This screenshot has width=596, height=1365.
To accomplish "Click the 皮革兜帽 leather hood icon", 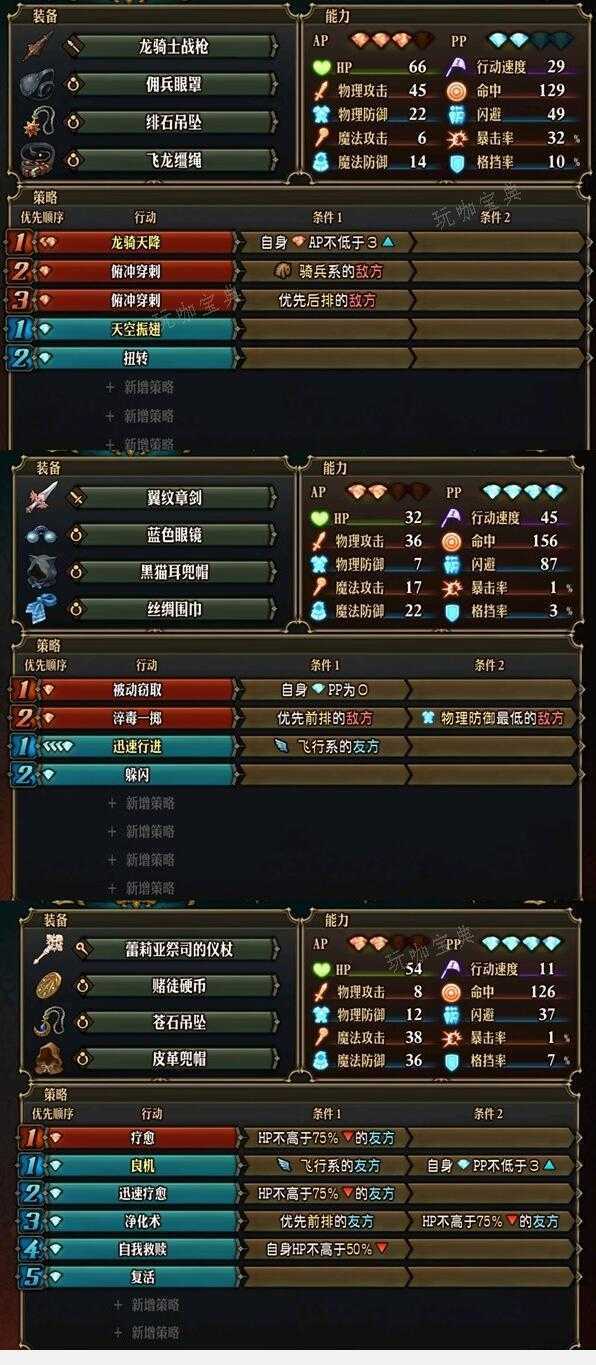I will tap(47, 1058).
